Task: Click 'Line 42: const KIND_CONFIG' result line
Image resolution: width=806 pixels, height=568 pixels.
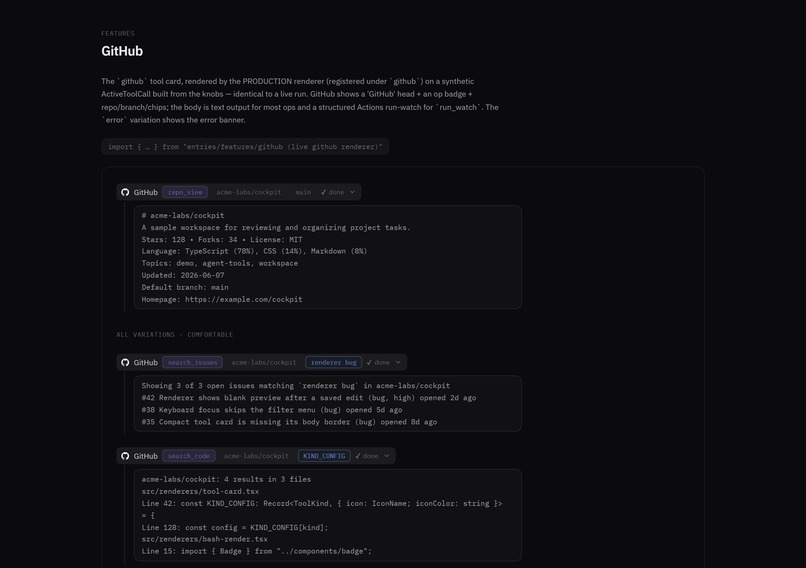Action: [x=322, y=509]
